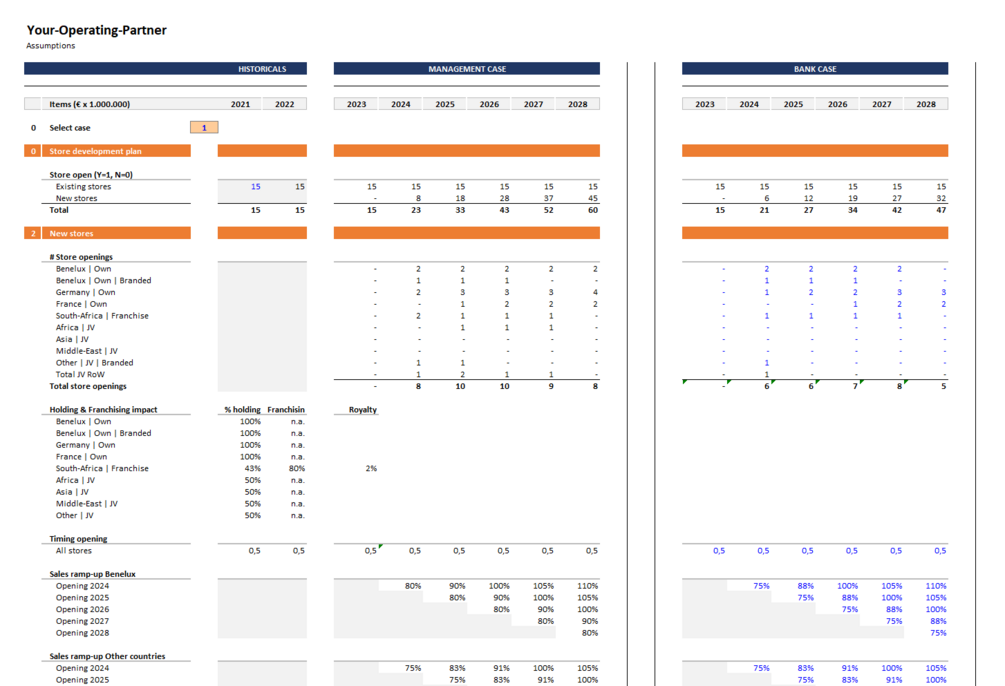
Task: Select the Your-Operating-Partner title cell
Action: (x=97, y=30)
